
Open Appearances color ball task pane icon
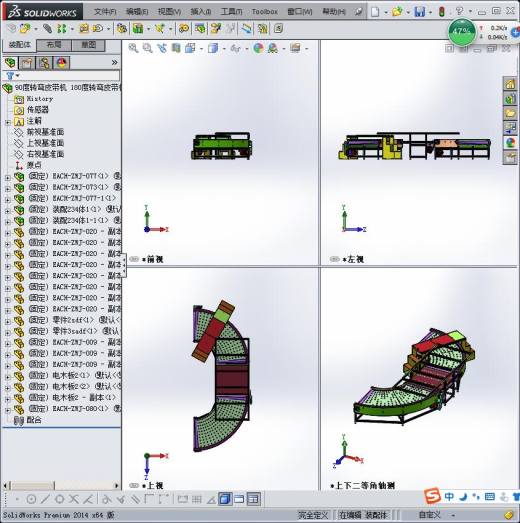tap(510, 143)
